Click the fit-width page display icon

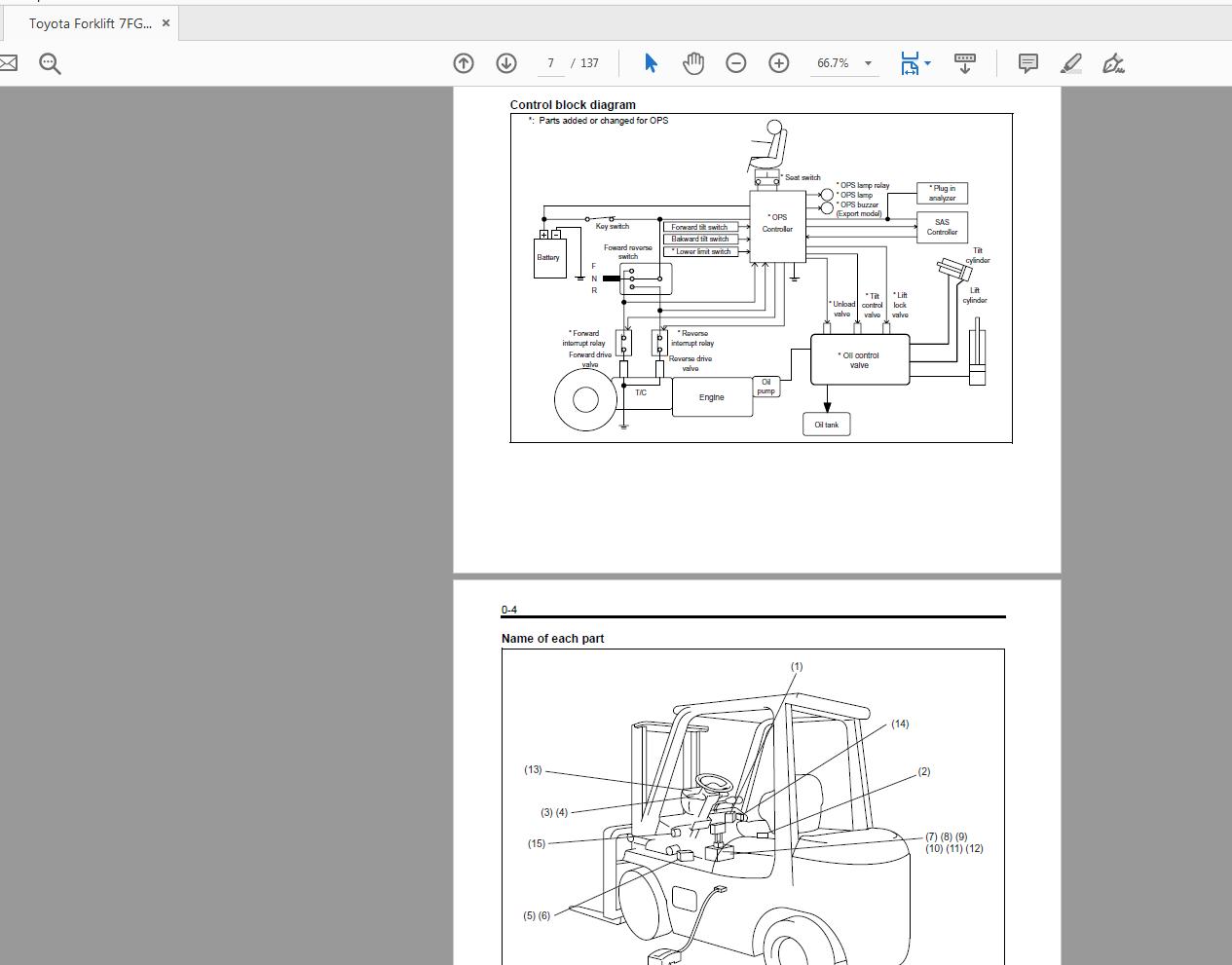[910, 63]
